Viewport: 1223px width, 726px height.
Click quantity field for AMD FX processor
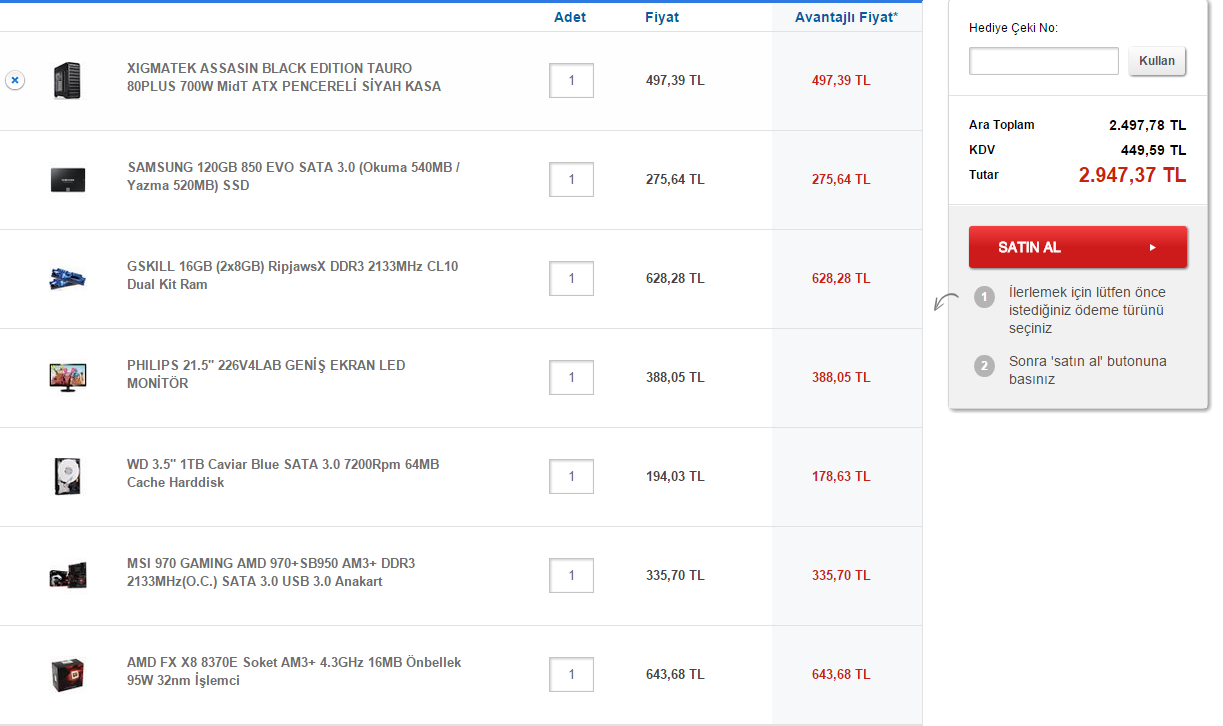tap(571, 675)
